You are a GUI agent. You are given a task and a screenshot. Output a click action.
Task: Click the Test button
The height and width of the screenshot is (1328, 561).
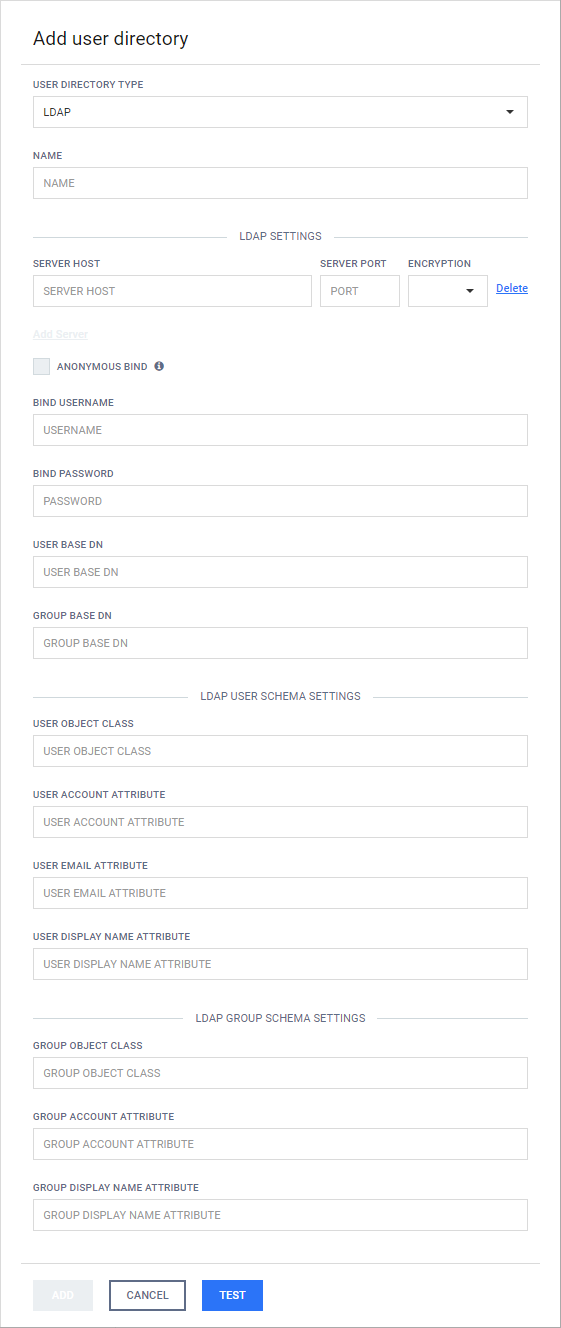pyautogui.click(x=232, y=1295)
